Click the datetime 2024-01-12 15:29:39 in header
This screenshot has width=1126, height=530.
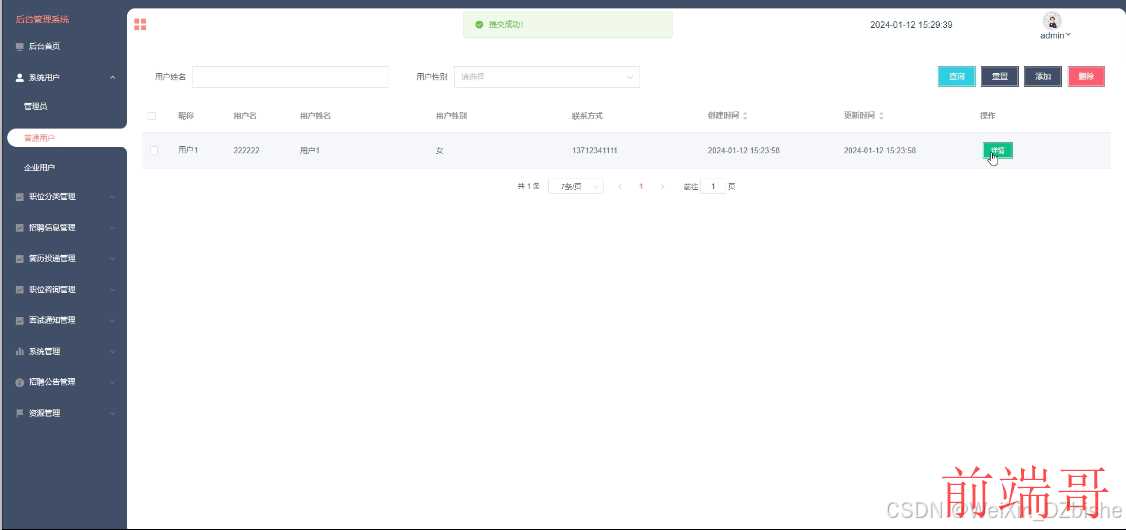point(911,24)
